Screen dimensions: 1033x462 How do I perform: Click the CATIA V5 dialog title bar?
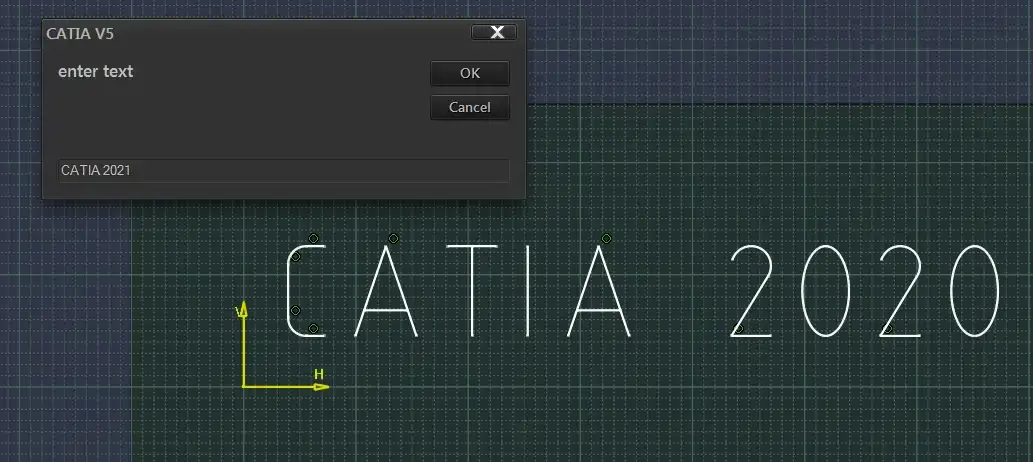click(250, 33)
